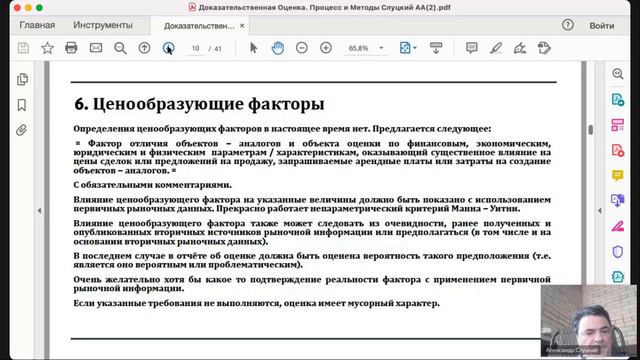
Task: Open Create PDF tool in right pane
Action: pos(618,150)
